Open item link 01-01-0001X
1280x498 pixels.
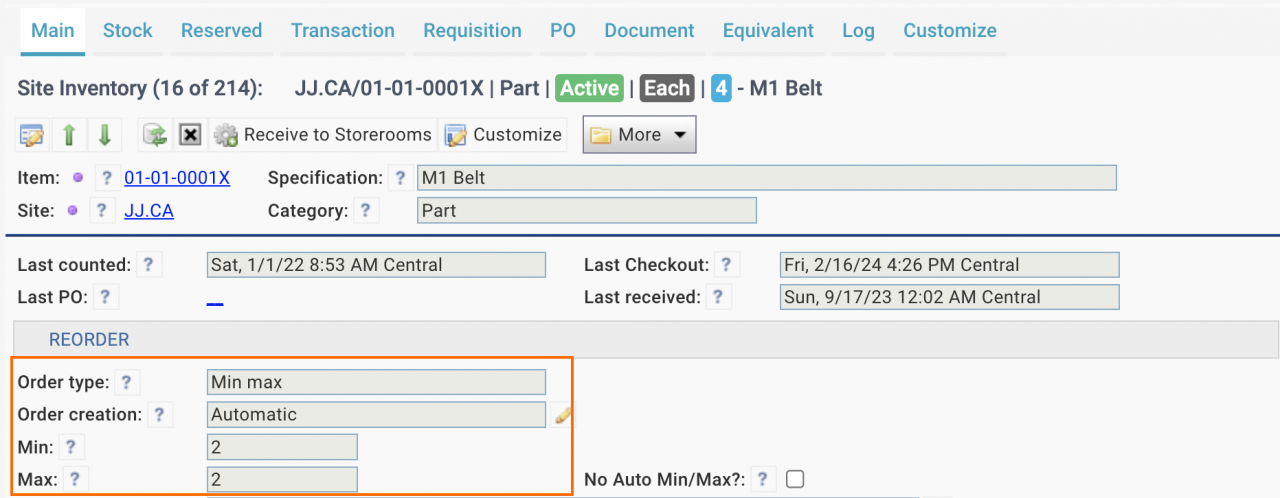click(x=177, y=178)
